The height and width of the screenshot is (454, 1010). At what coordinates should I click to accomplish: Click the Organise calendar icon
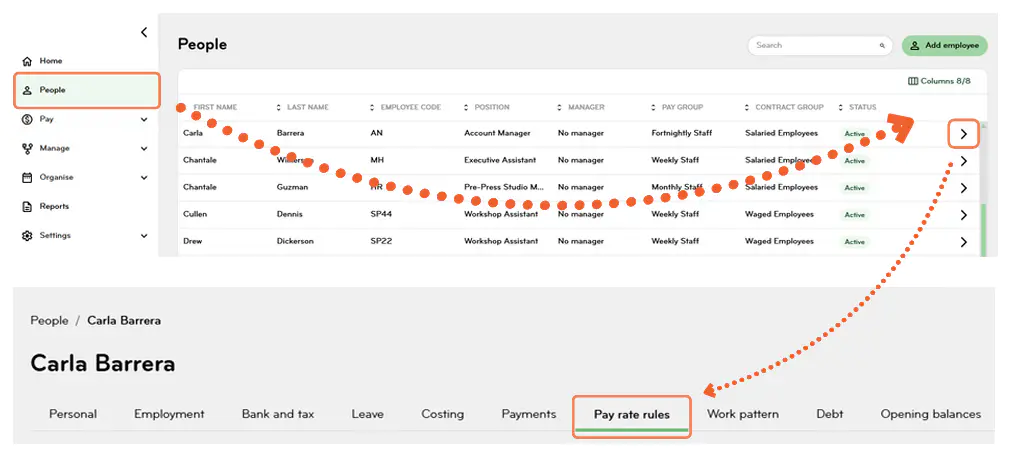point(27,177)
